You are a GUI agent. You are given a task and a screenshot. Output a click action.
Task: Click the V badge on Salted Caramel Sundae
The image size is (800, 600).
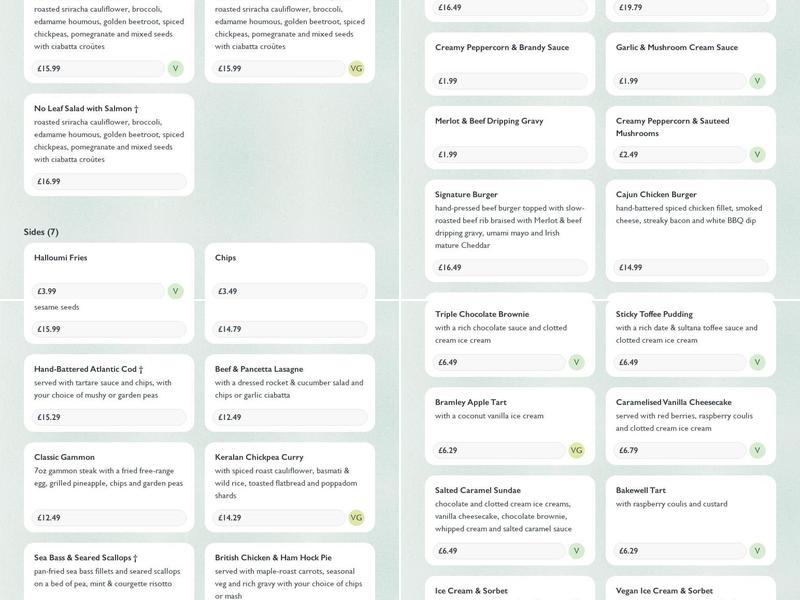point(576,551)
